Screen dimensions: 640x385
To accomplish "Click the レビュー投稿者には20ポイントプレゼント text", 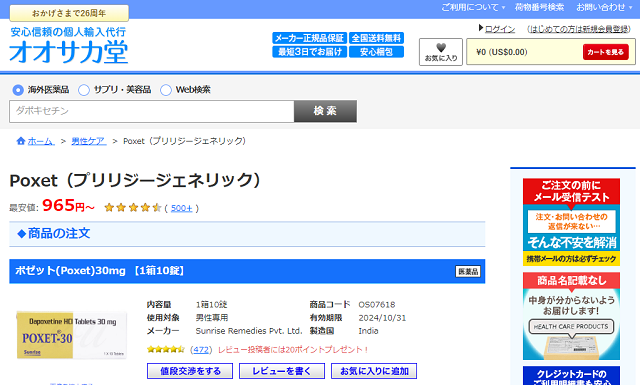I will (x=293, y=350).
